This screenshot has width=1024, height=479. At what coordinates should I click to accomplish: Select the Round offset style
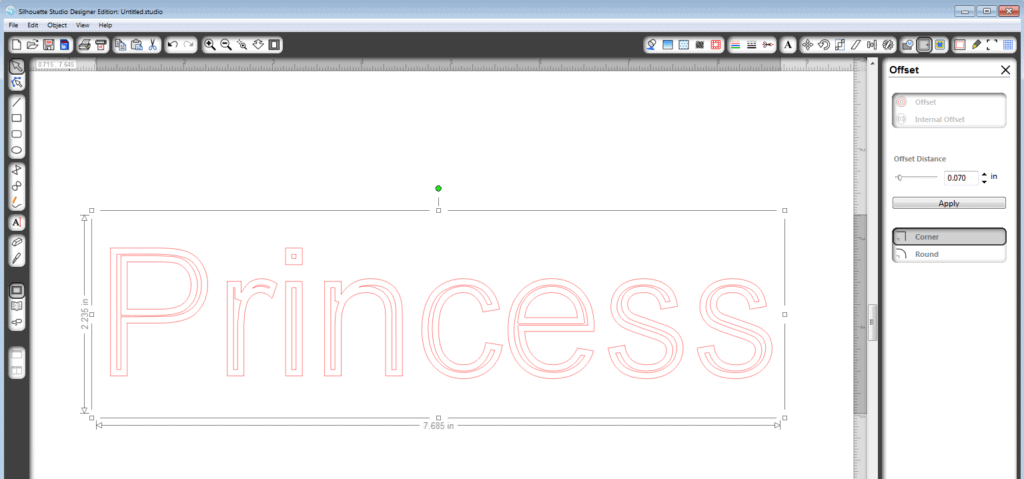(948, 254)
